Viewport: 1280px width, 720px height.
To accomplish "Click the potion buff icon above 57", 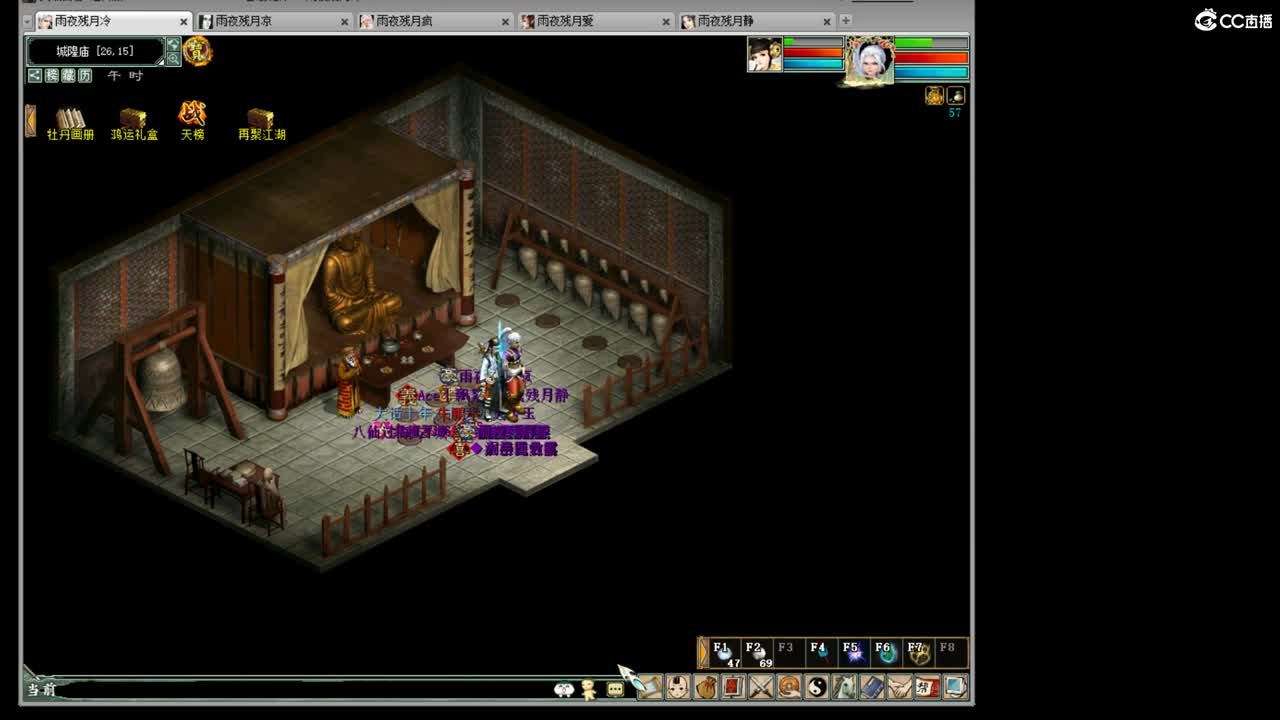I will click(x=956, y=95).
